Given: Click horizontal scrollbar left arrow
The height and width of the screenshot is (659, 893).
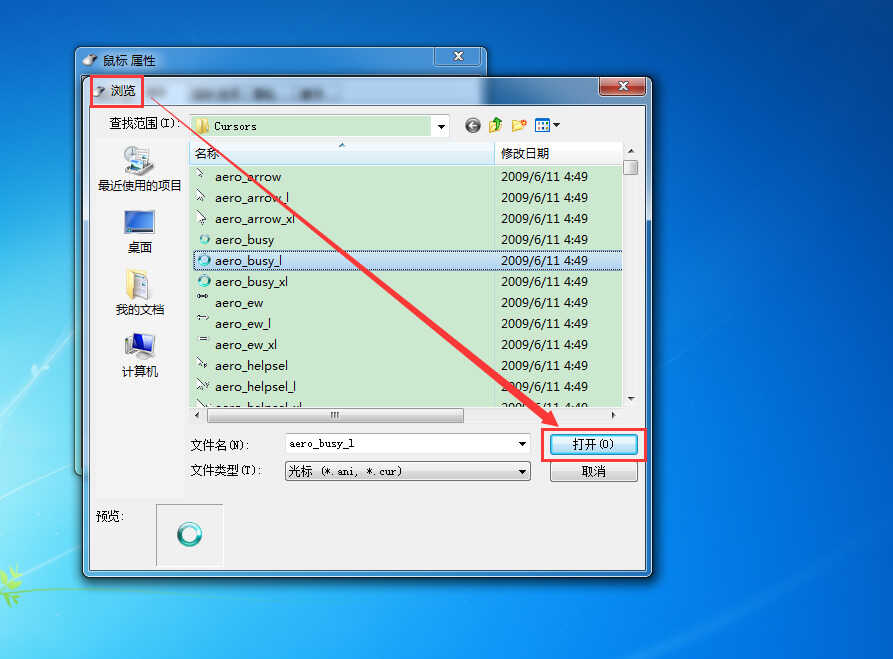Looking at the screenshot, I should tap(197, 415).
